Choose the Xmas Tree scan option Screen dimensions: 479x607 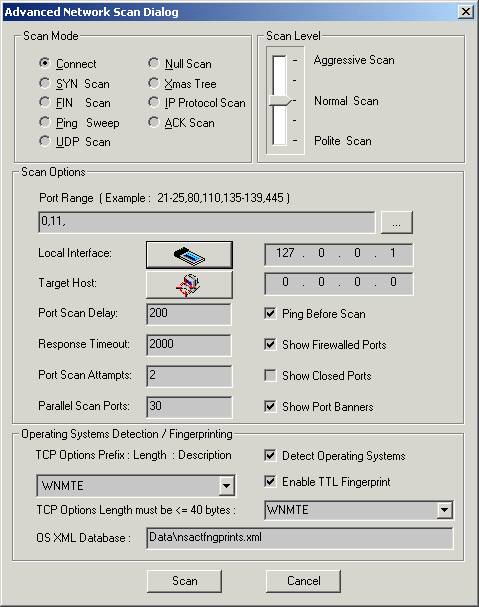154,83
